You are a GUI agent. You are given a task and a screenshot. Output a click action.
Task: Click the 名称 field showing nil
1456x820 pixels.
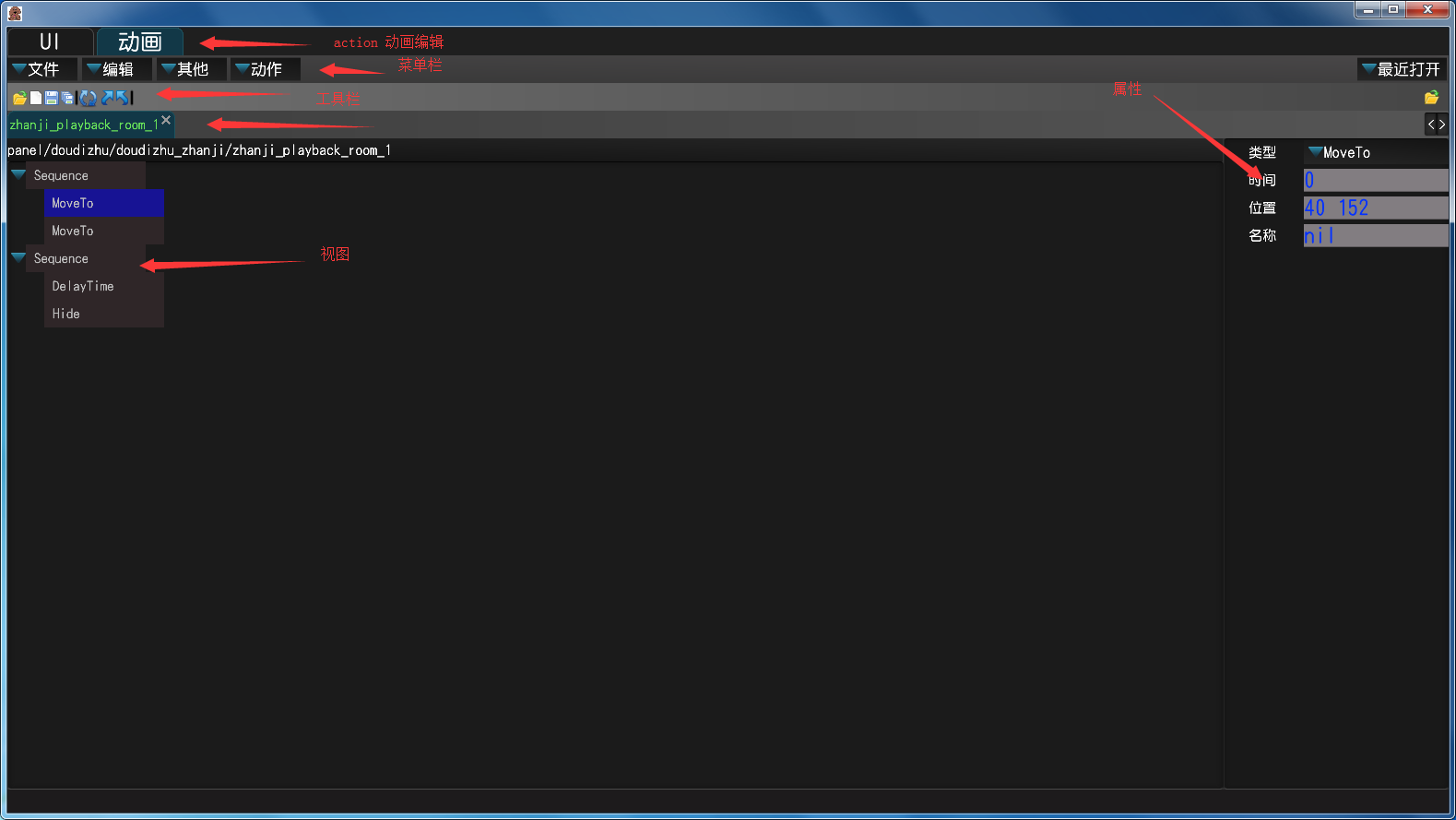click(1376, 235)
